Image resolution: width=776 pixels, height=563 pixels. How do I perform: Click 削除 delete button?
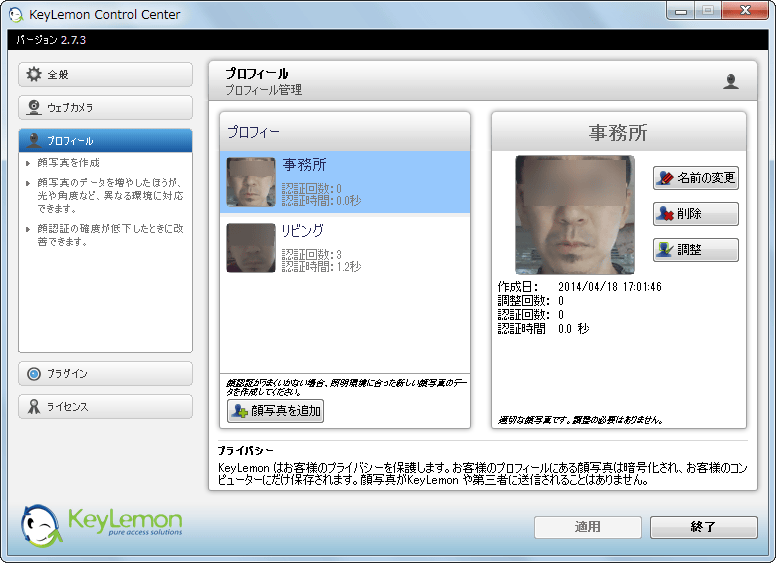coord(696,214)
